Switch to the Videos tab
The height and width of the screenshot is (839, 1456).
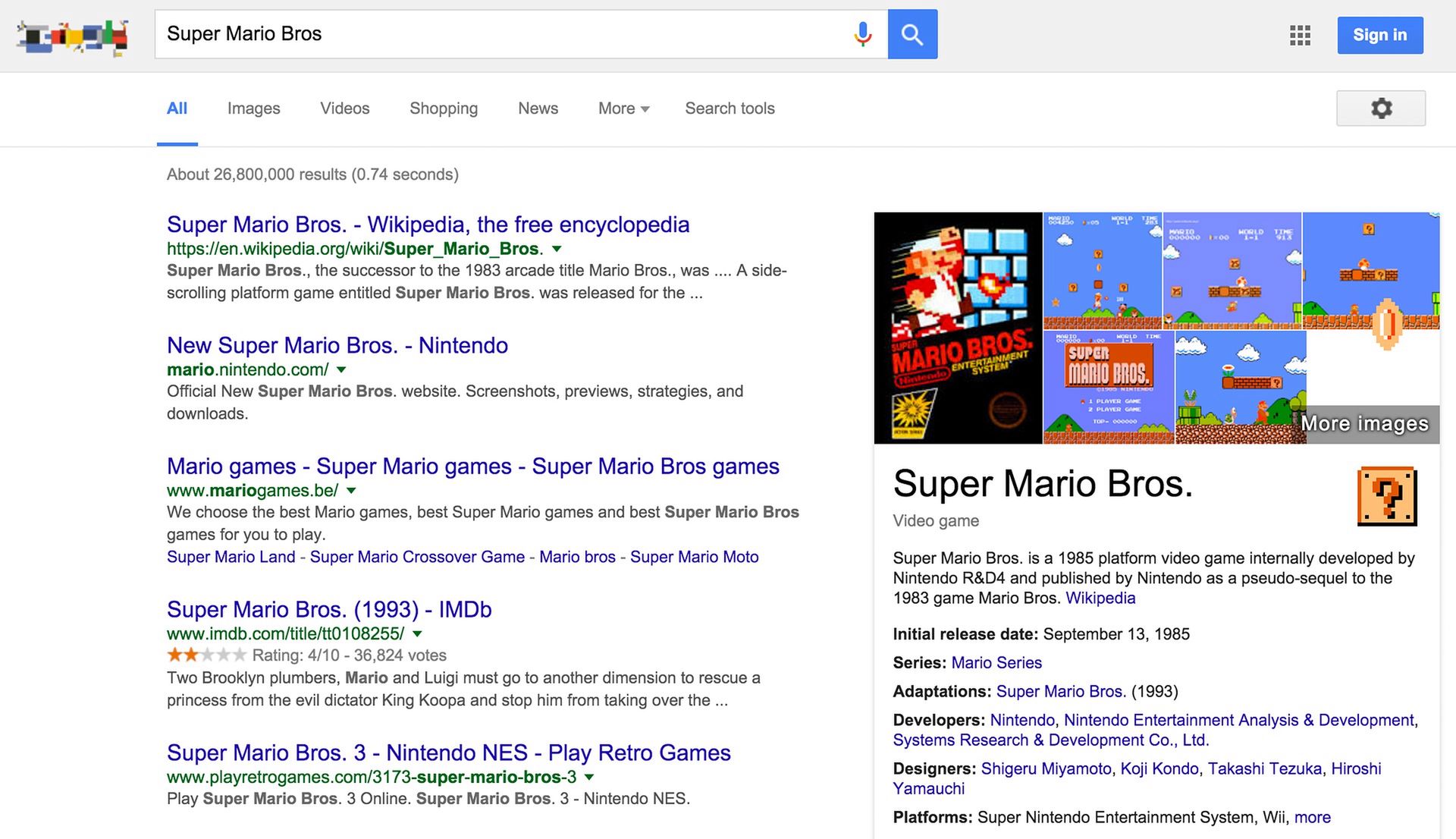344,108
